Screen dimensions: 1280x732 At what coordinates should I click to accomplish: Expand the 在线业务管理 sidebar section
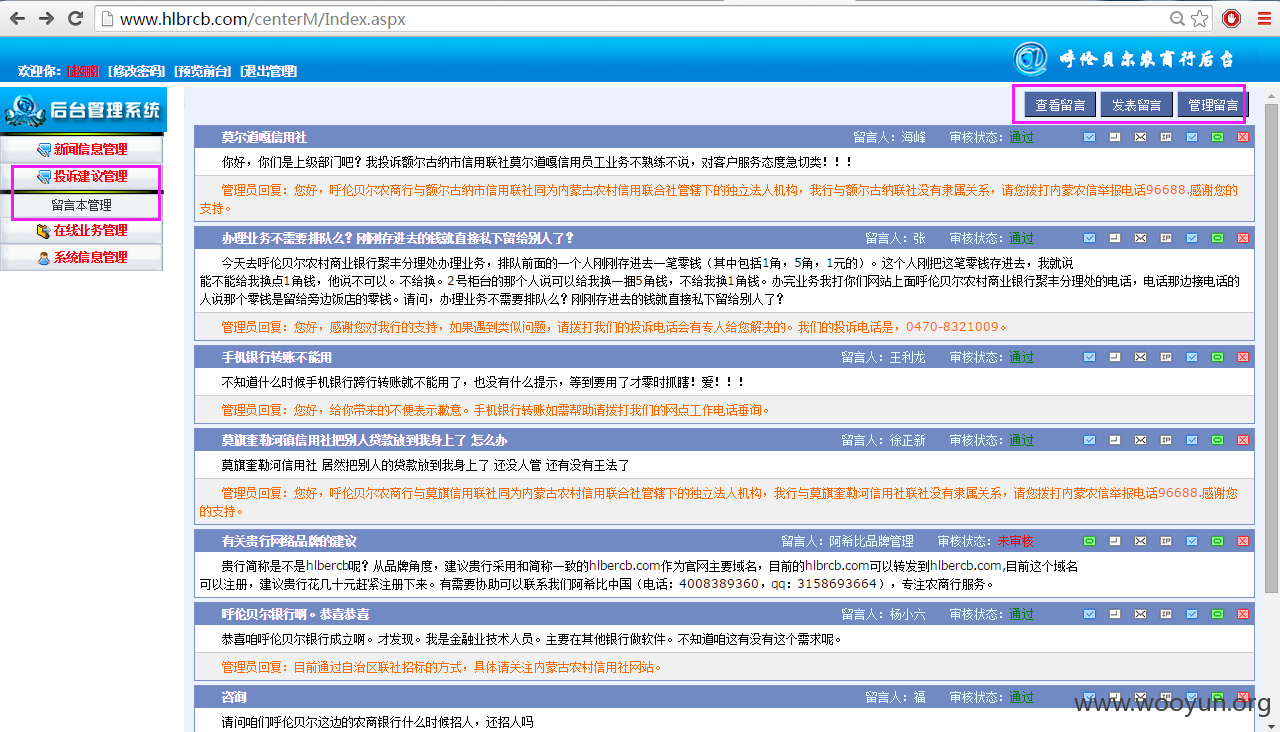pyautogui.click(x=81, y=231)
